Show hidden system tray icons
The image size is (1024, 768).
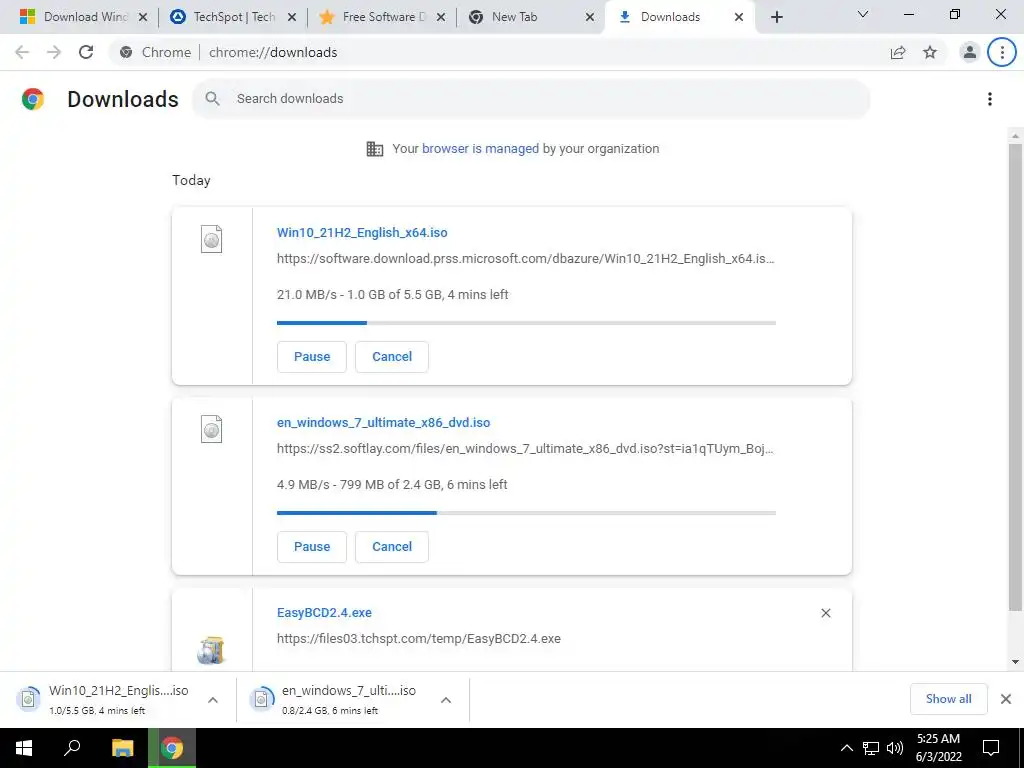(x=846, y=748)
